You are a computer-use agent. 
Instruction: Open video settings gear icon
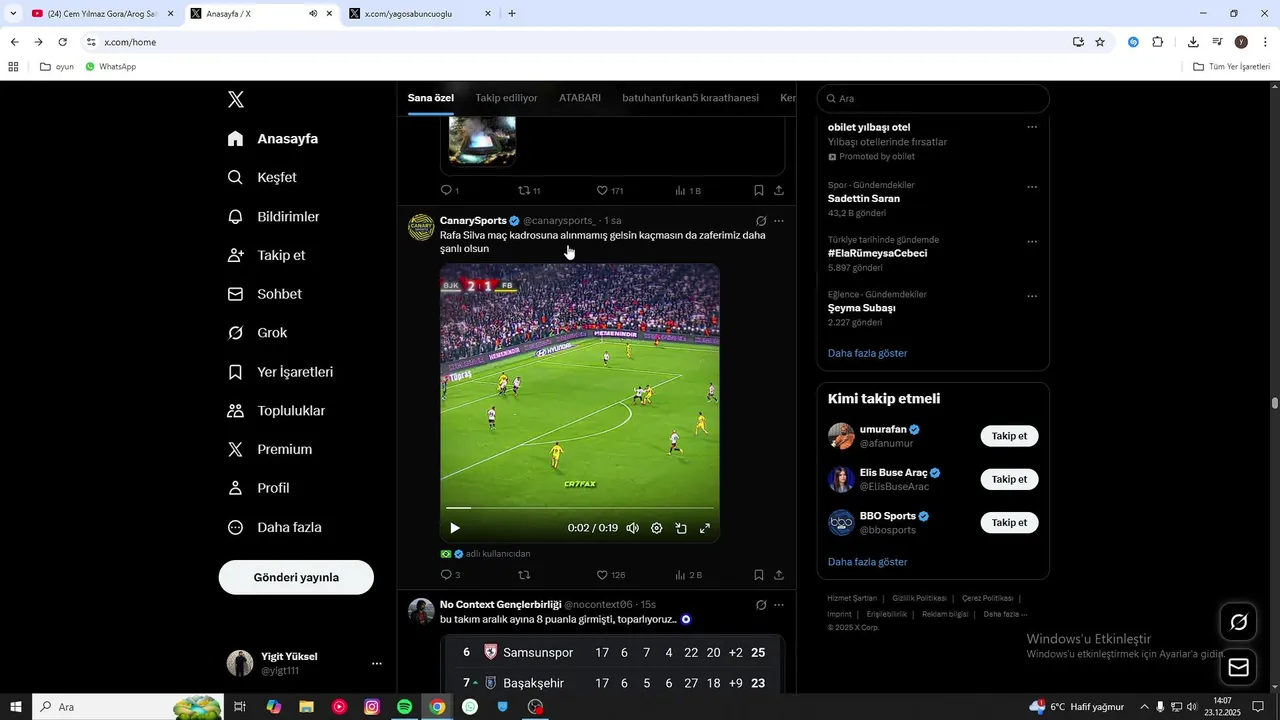tap(657, 528)
